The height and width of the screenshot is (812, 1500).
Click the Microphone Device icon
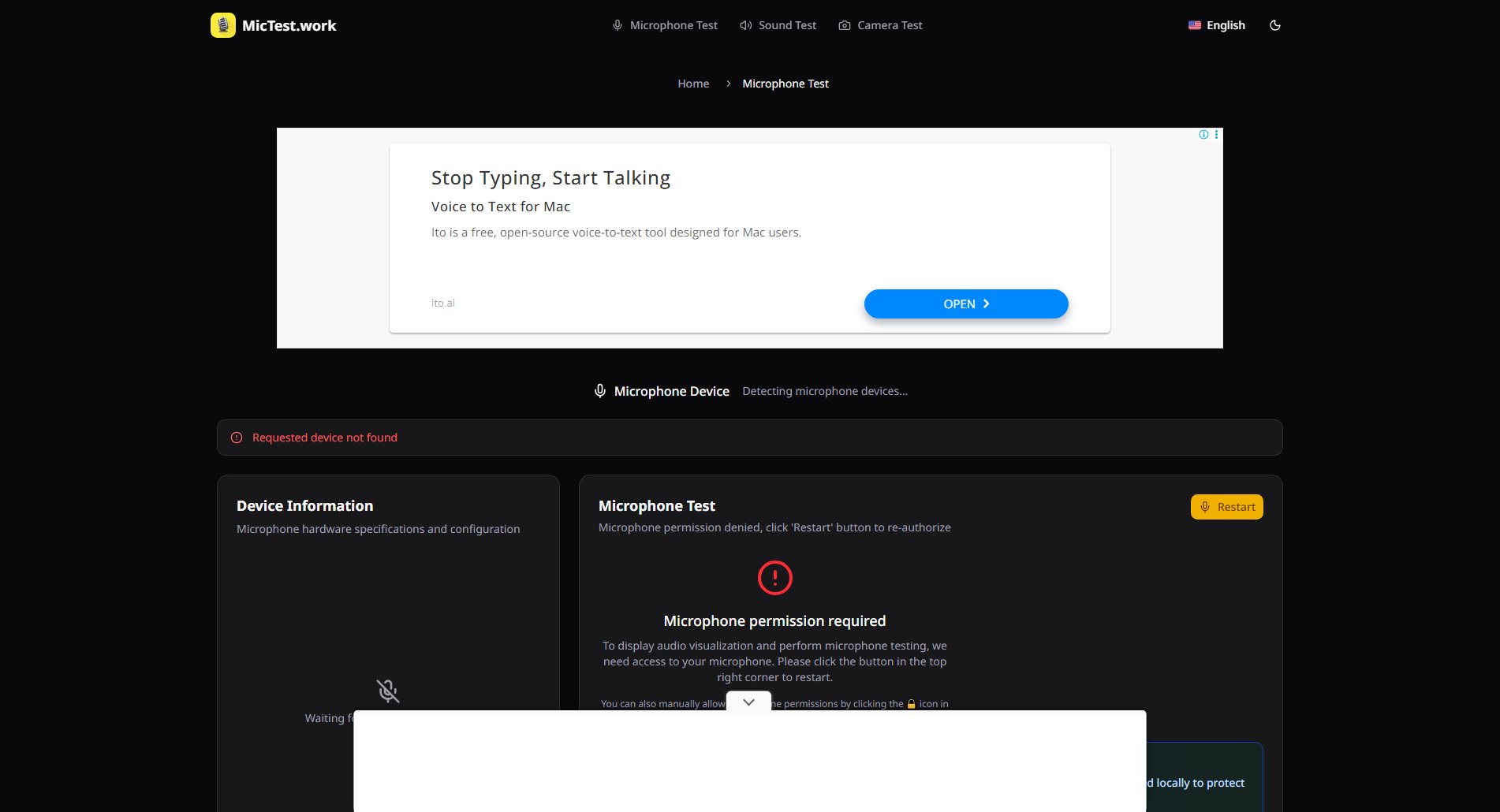tap(600, 391)
